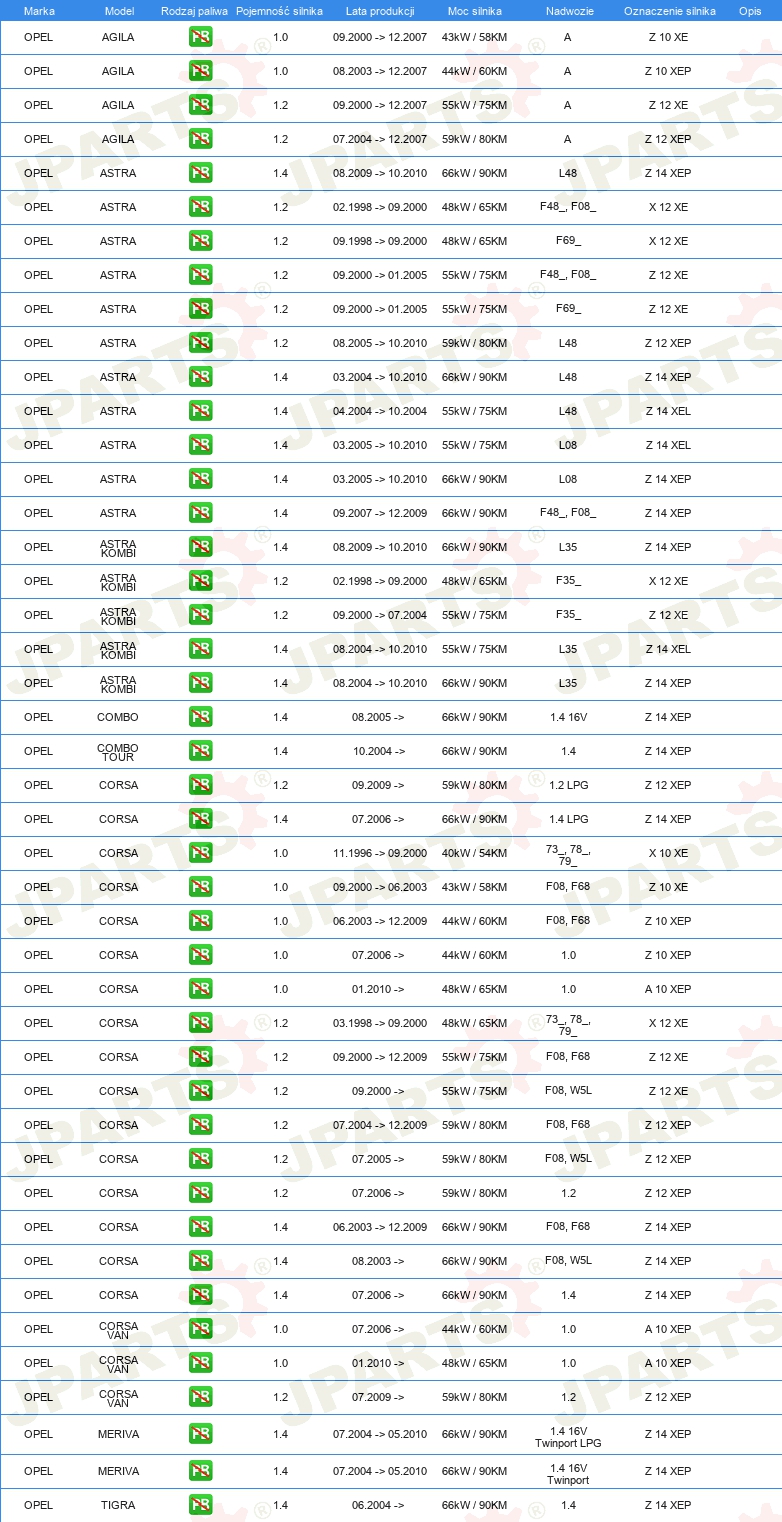Click the Opis column header
This screenshot has width=782, height=1522.
coord(749,10)
